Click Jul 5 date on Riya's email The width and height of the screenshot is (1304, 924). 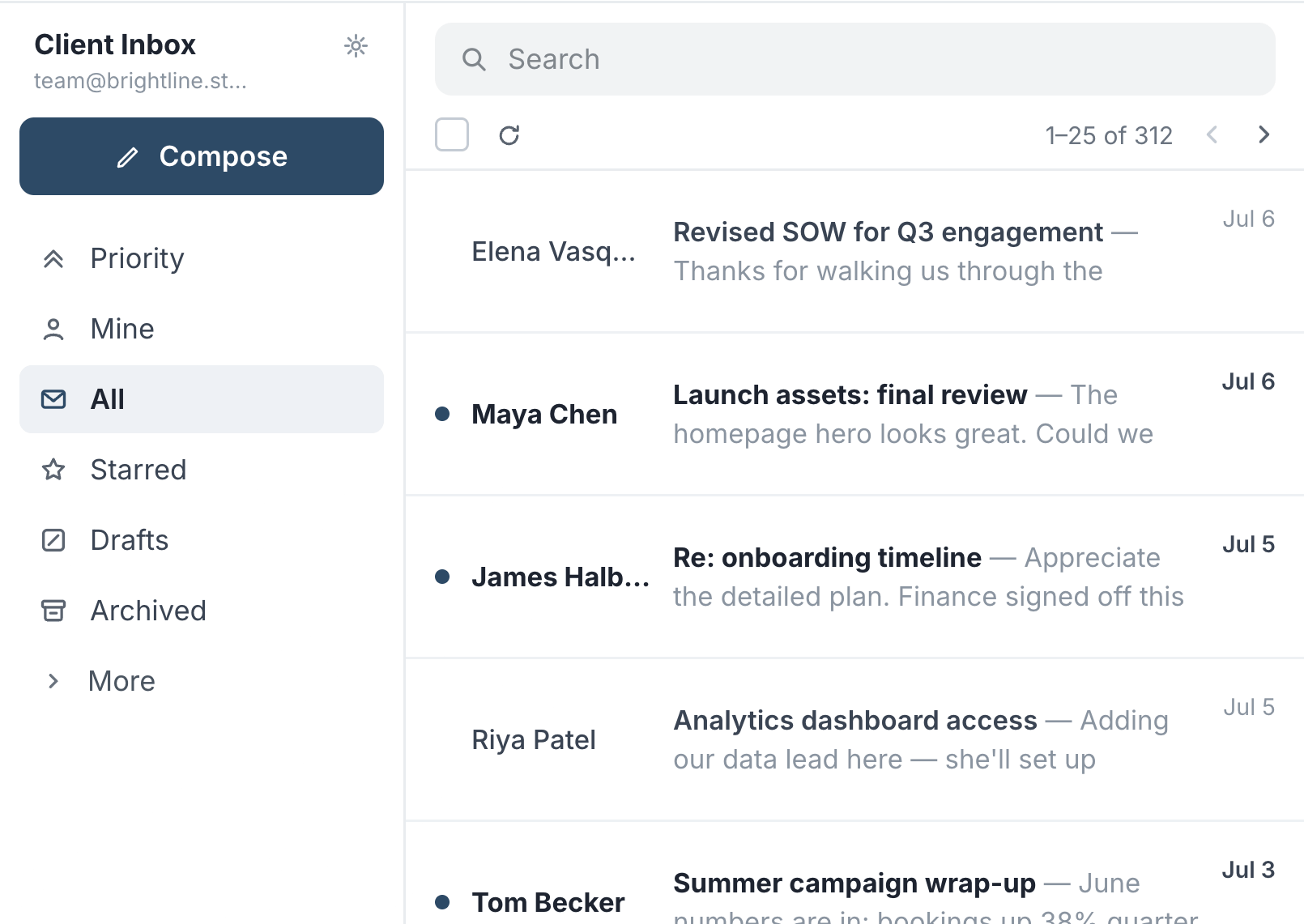click(1248, 707)
